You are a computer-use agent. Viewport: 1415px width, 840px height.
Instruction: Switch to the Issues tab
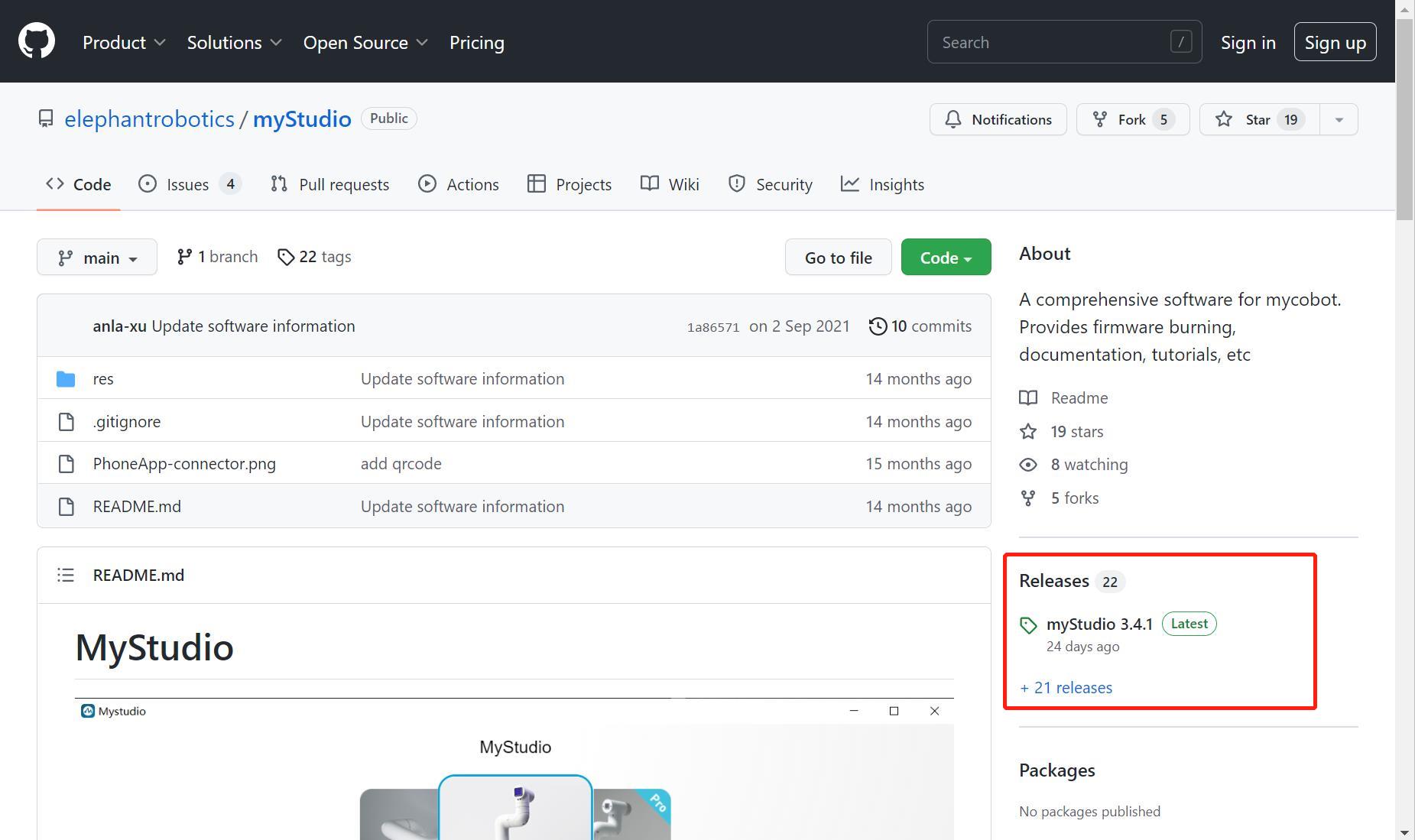pyautogui.click(x=189, y=185)
